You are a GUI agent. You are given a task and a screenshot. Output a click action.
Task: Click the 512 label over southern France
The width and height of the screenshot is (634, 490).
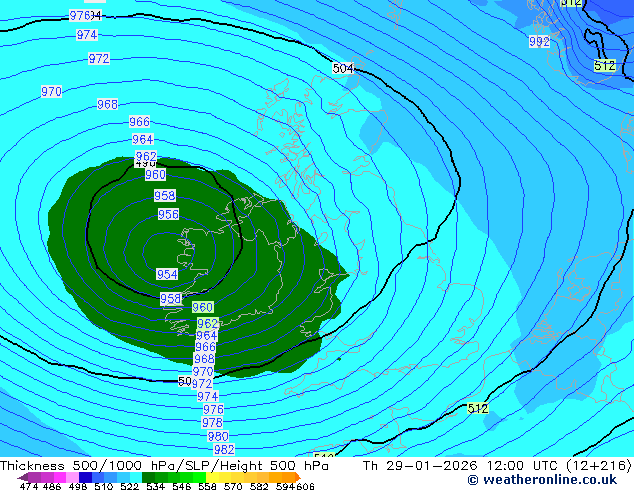pos(478,408)
